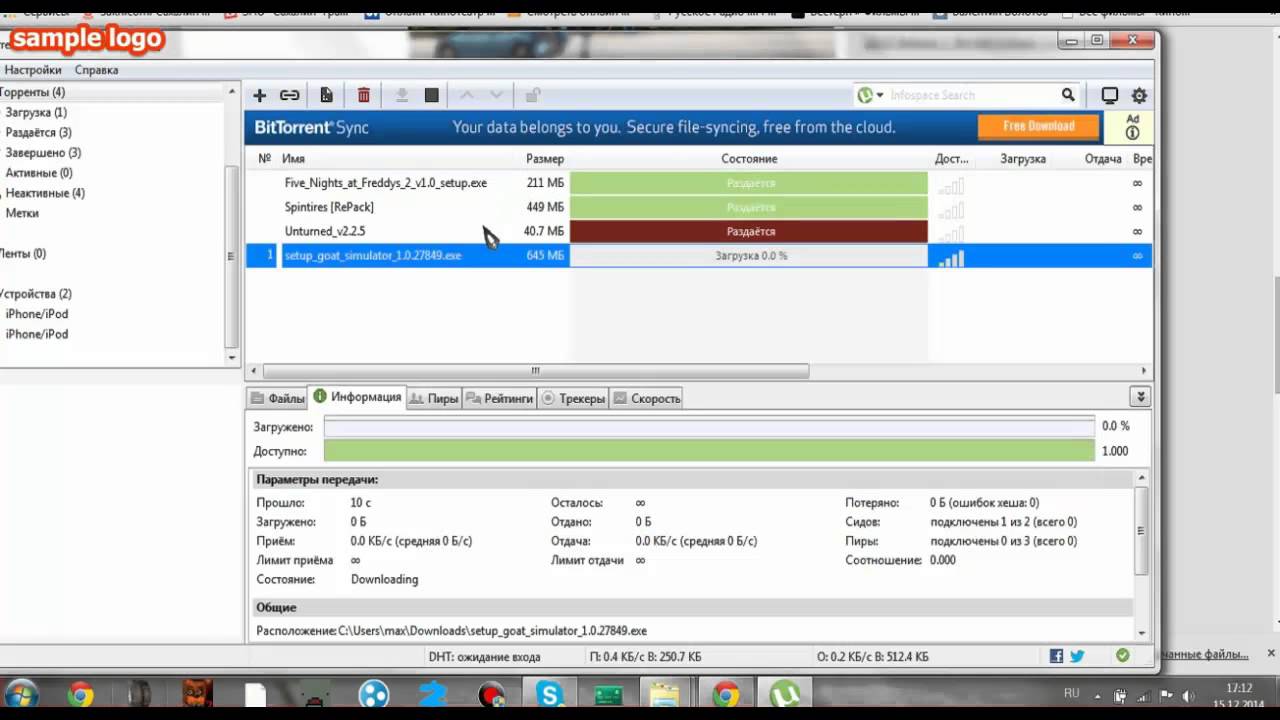Click the details pane scroll-down arrow
This screenshot has height=720, width=1280.
[1141, 631]
